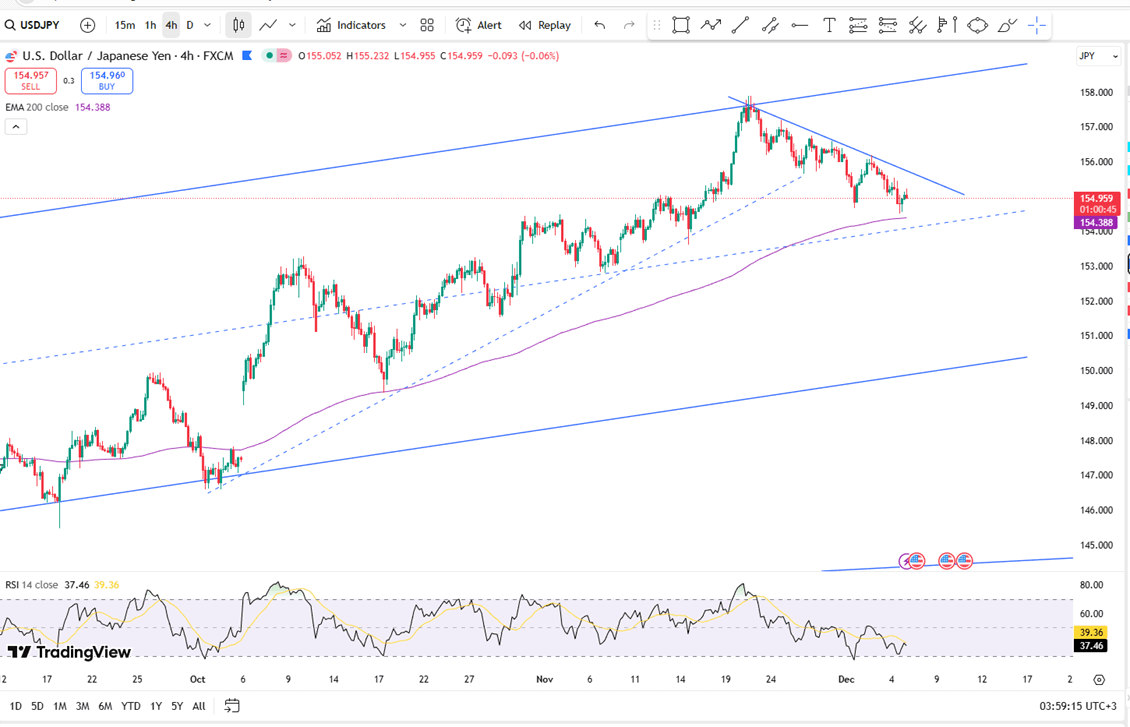
Task: Expand the time interval dropdown arrow
Action: [207, 25]
